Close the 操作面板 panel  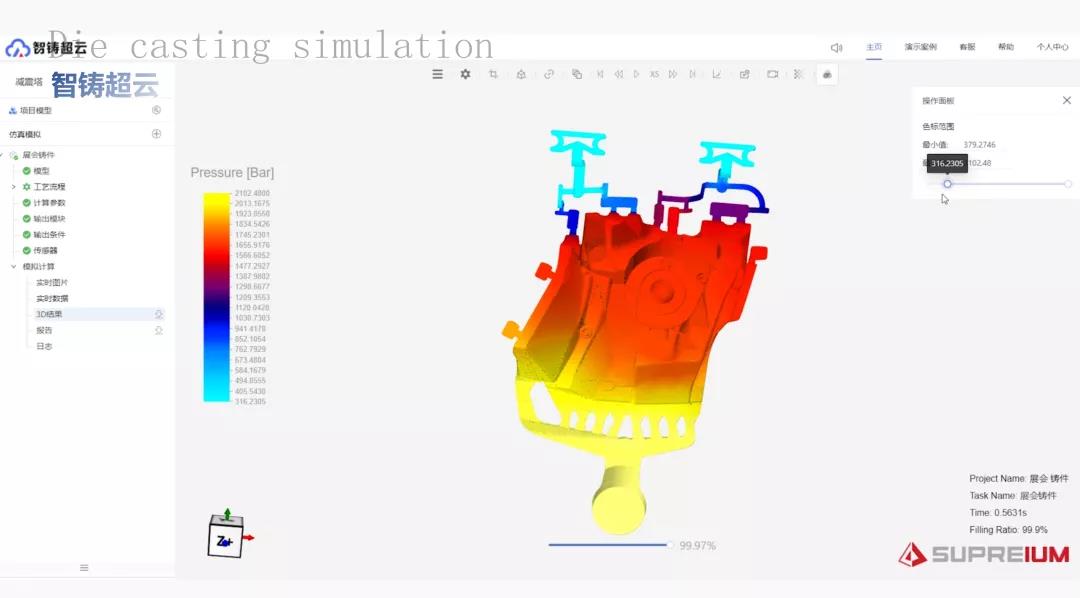[x=1066, y=100]
